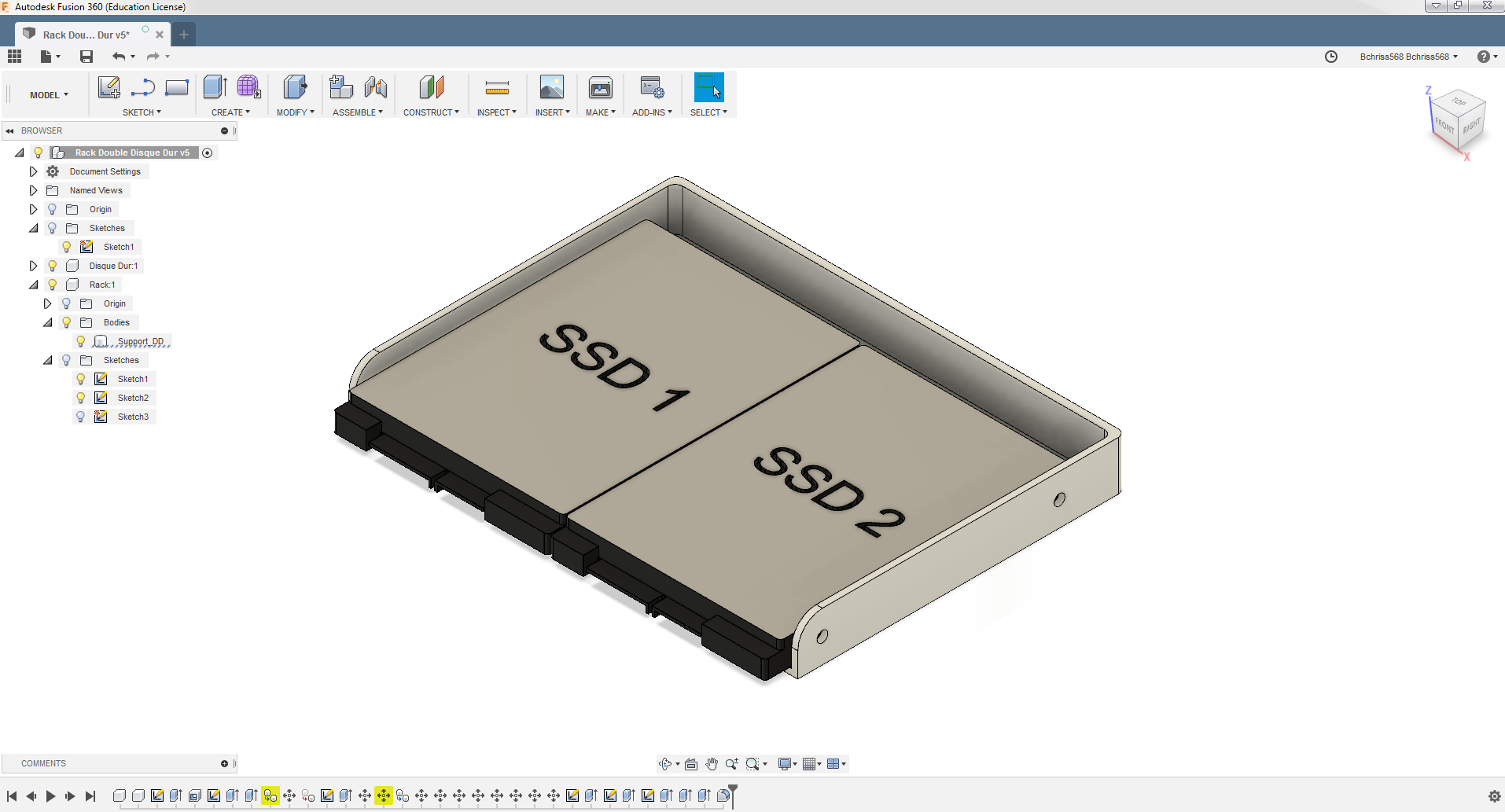Toggle visibility bulb of Rack:1 component

52,285
